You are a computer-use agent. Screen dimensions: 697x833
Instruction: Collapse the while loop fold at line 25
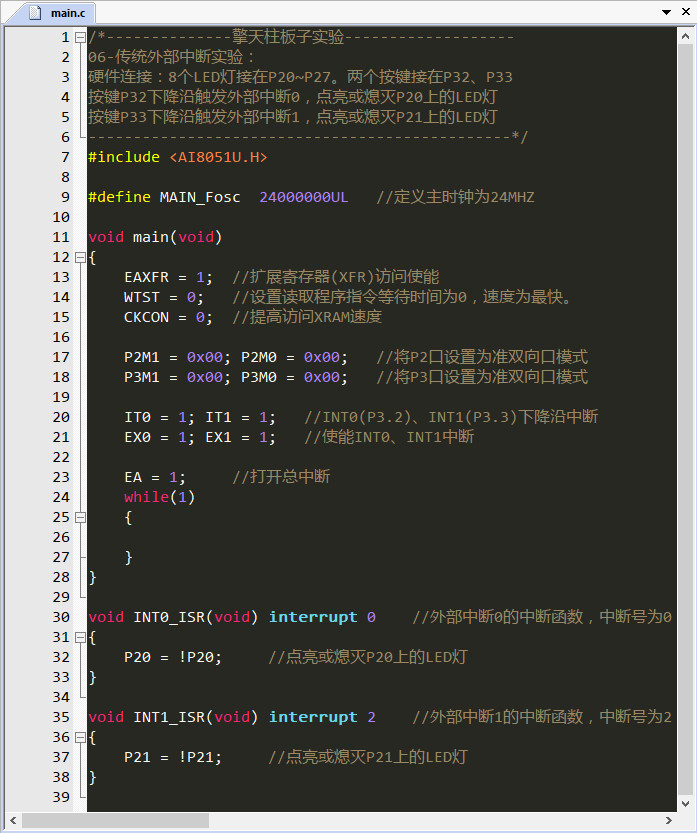[80, 517]
